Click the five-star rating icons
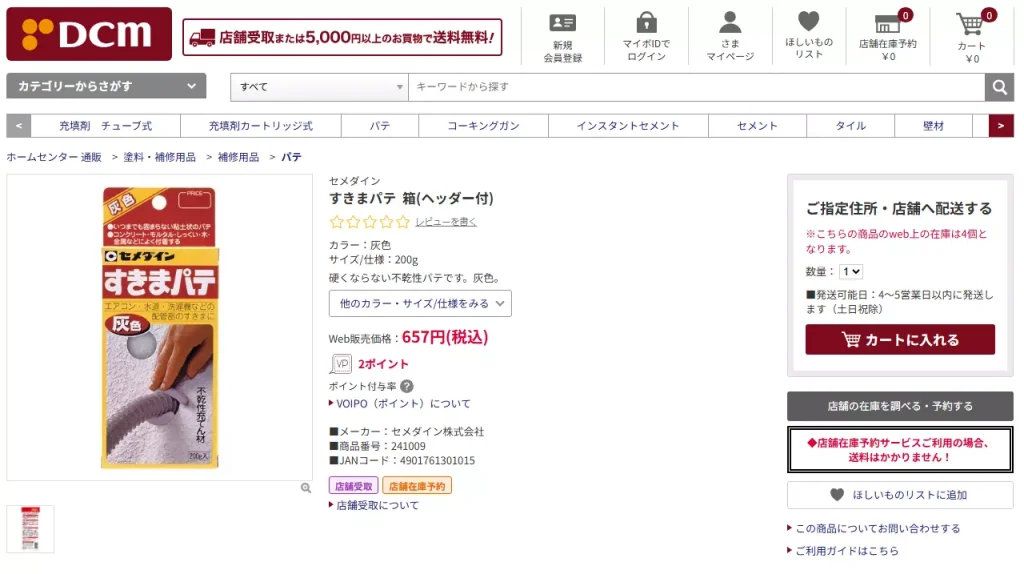The height and width of the screenshot is (574, 1024). [370, 222]
